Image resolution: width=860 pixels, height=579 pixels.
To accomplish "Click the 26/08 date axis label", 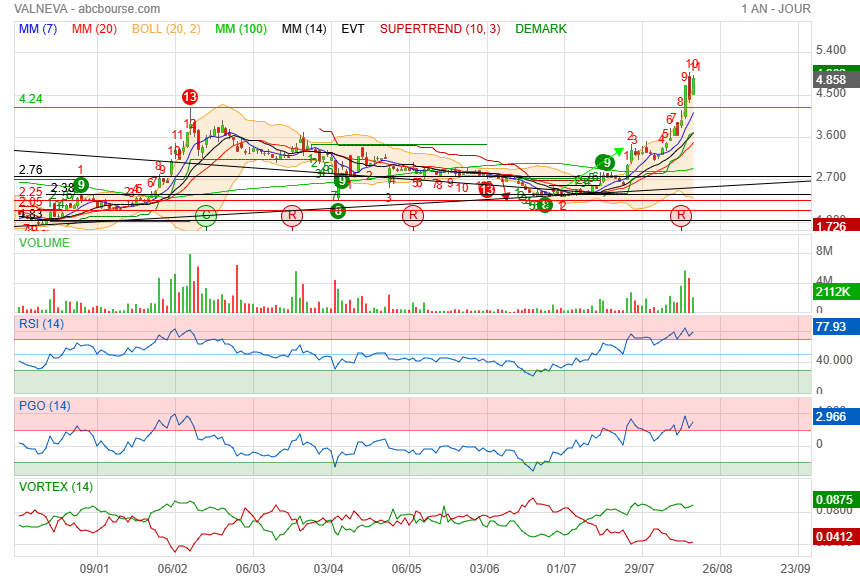I will click(717, 569).
